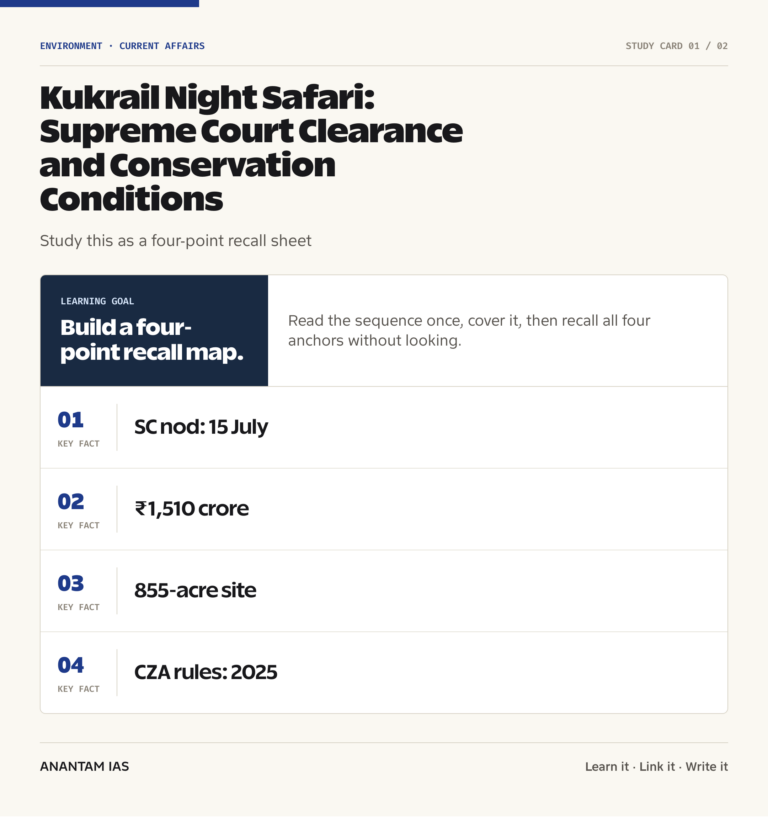768x817 pixels.
Task: Select the 03 key fact number
Action: (x=70, y=584)
